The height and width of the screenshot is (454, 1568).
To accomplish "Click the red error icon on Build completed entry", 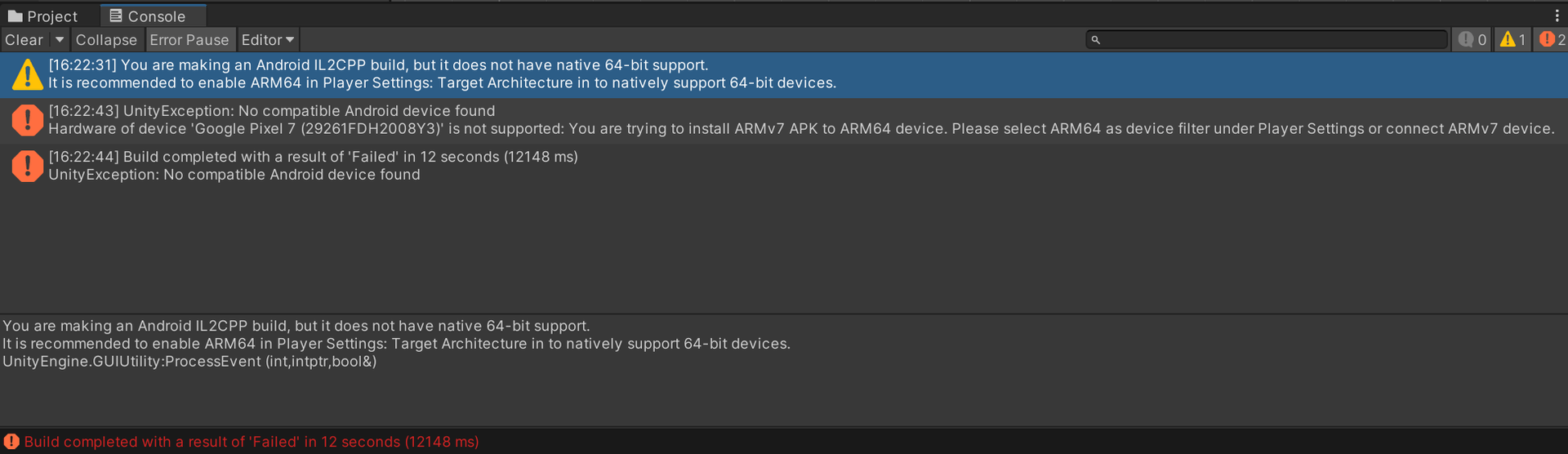I will click(x=27, y=166).
